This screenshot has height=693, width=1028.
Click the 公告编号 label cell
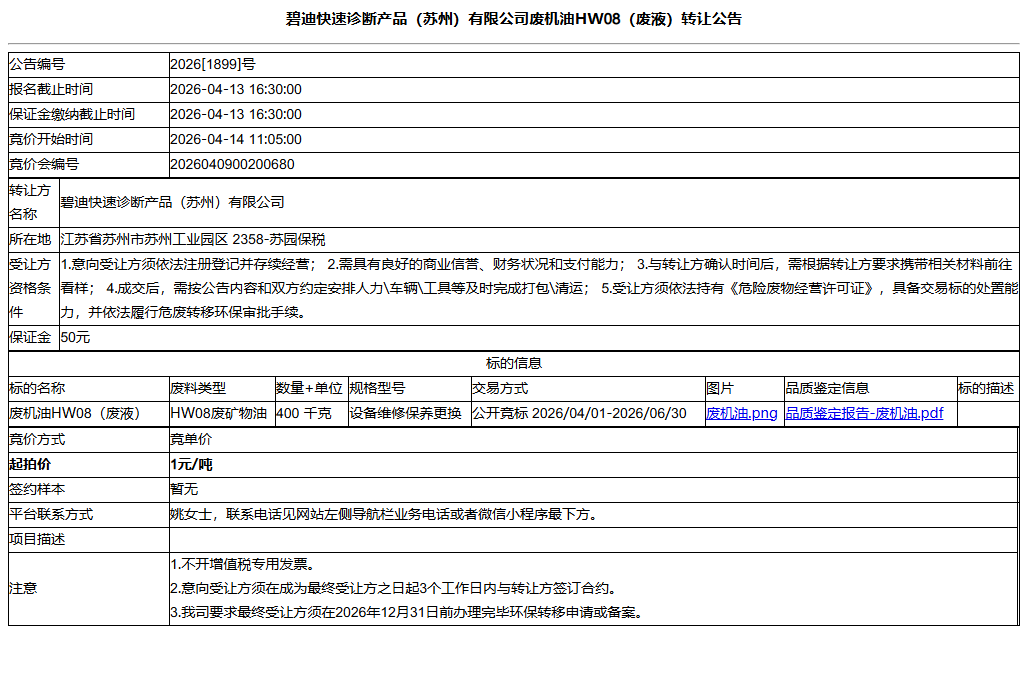point(89,64)
